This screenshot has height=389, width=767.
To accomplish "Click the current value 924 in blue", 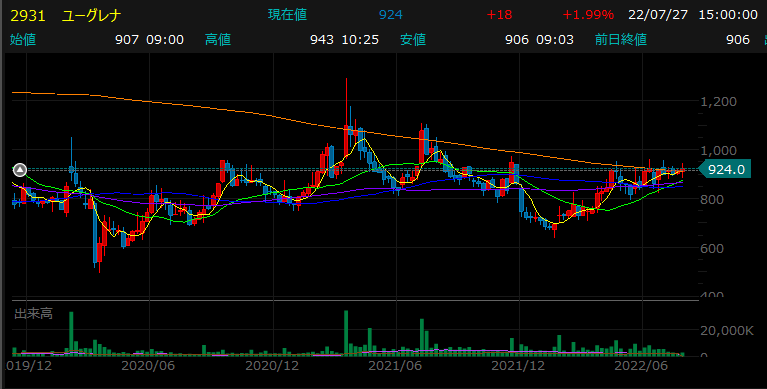I will (390, 15).
